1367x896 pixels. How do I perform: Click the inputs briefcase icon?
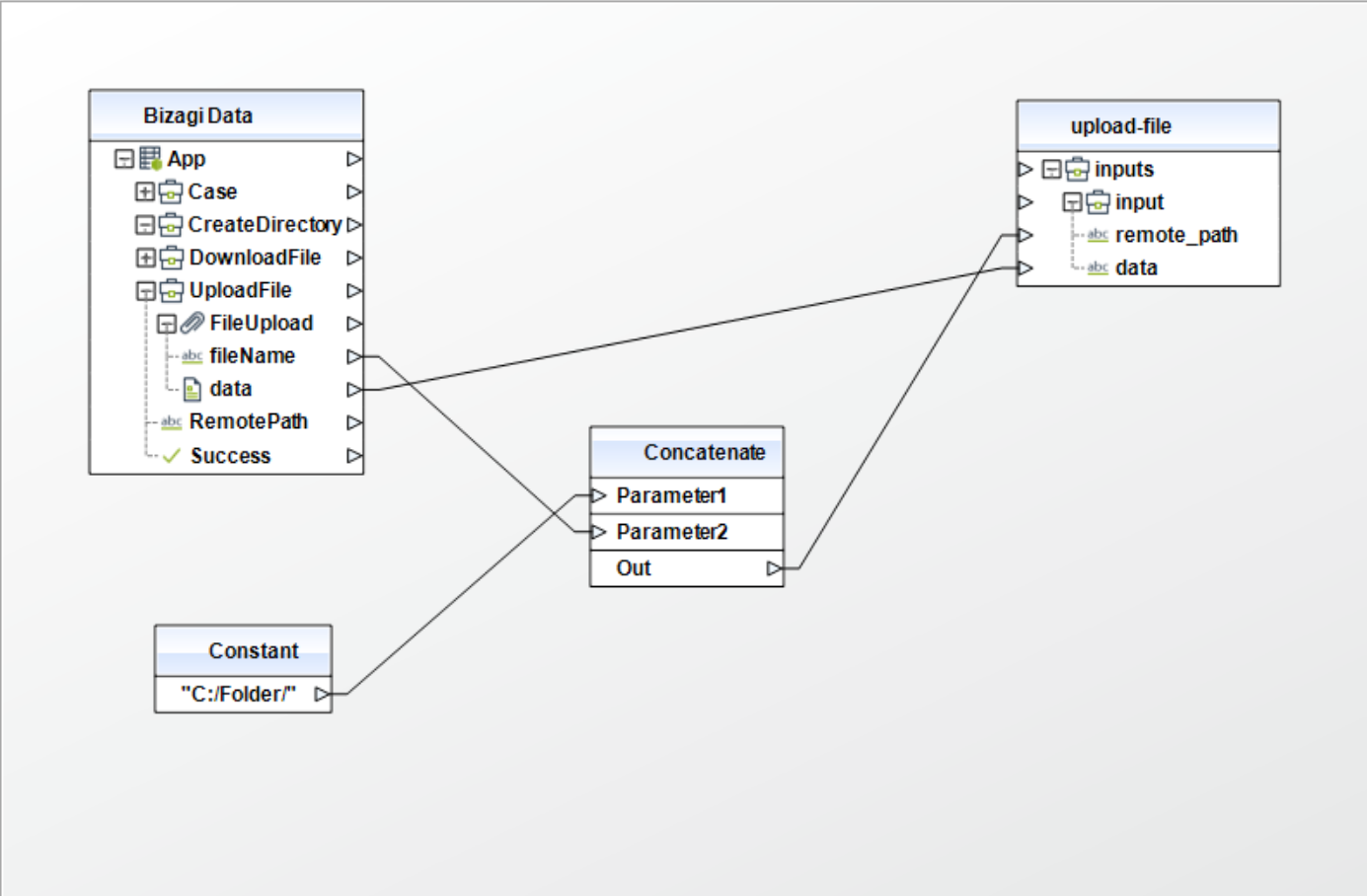1077,170
